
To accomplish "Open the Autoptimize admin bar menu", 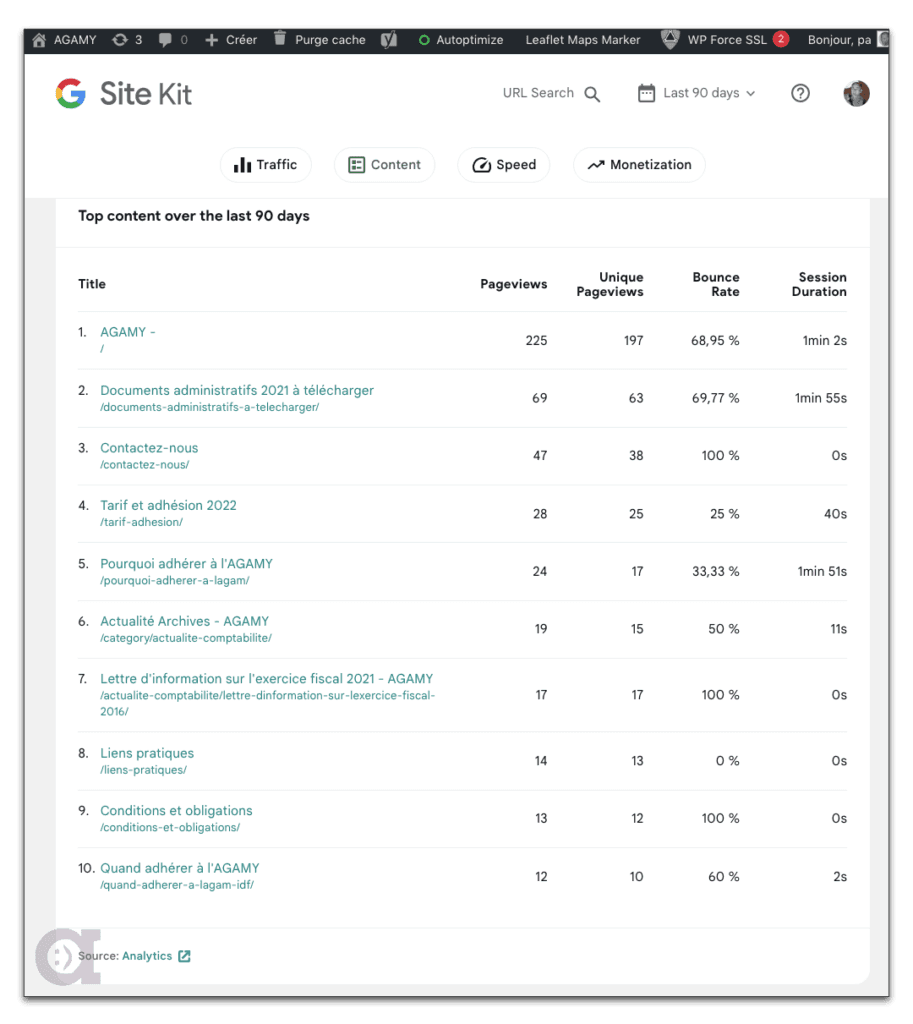I will (460, 40).
